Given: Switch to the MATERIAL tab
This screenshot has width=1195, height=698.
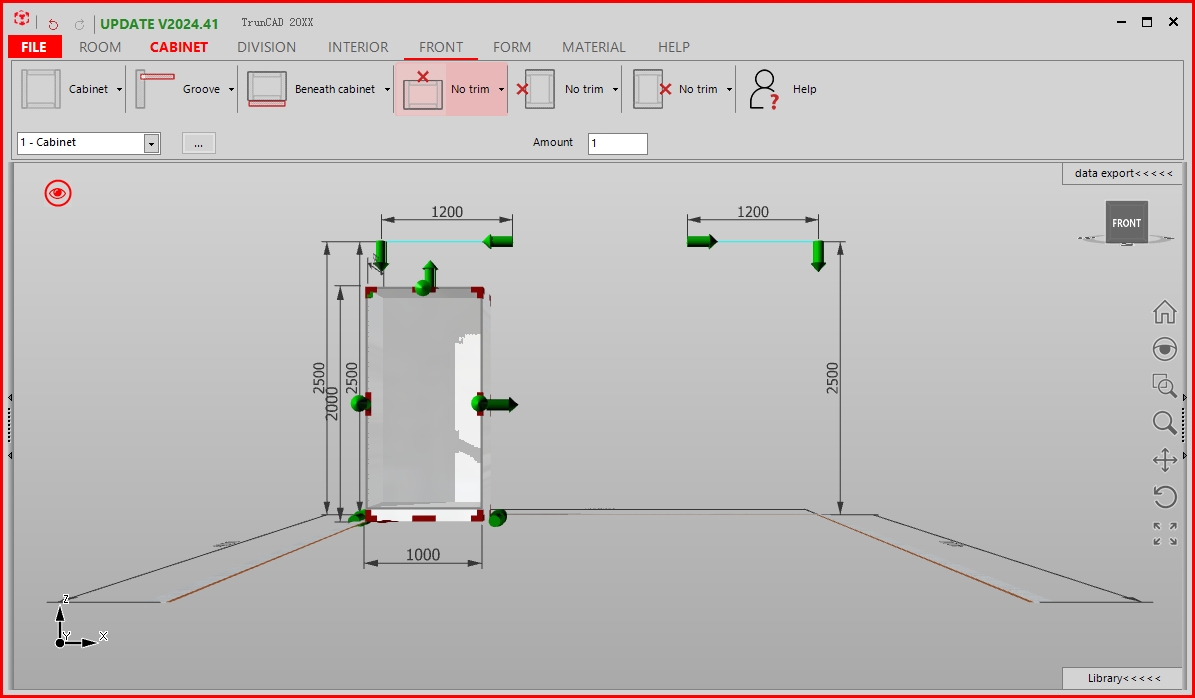Looking at the screenshot, I should 594,47.
